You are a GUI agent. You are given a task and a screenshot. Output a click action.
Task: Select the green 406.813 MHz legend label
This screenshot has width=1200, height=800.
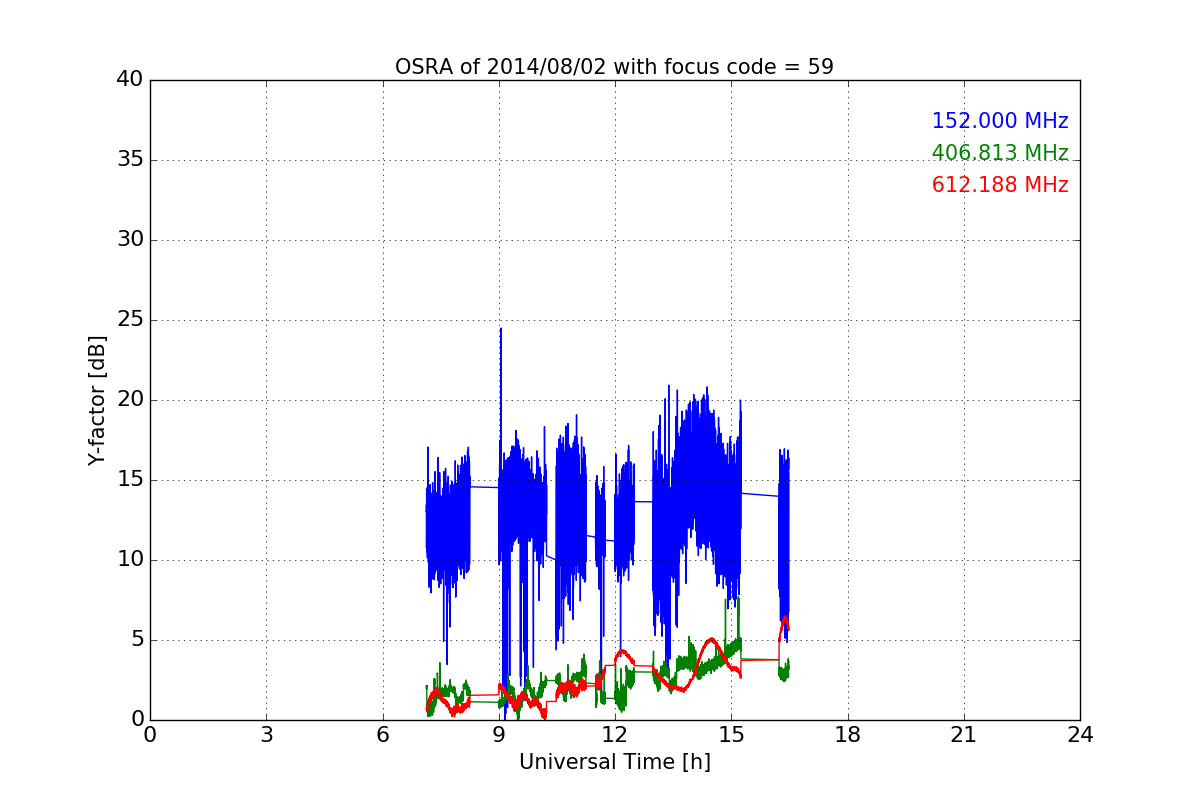pos(1000,153)
